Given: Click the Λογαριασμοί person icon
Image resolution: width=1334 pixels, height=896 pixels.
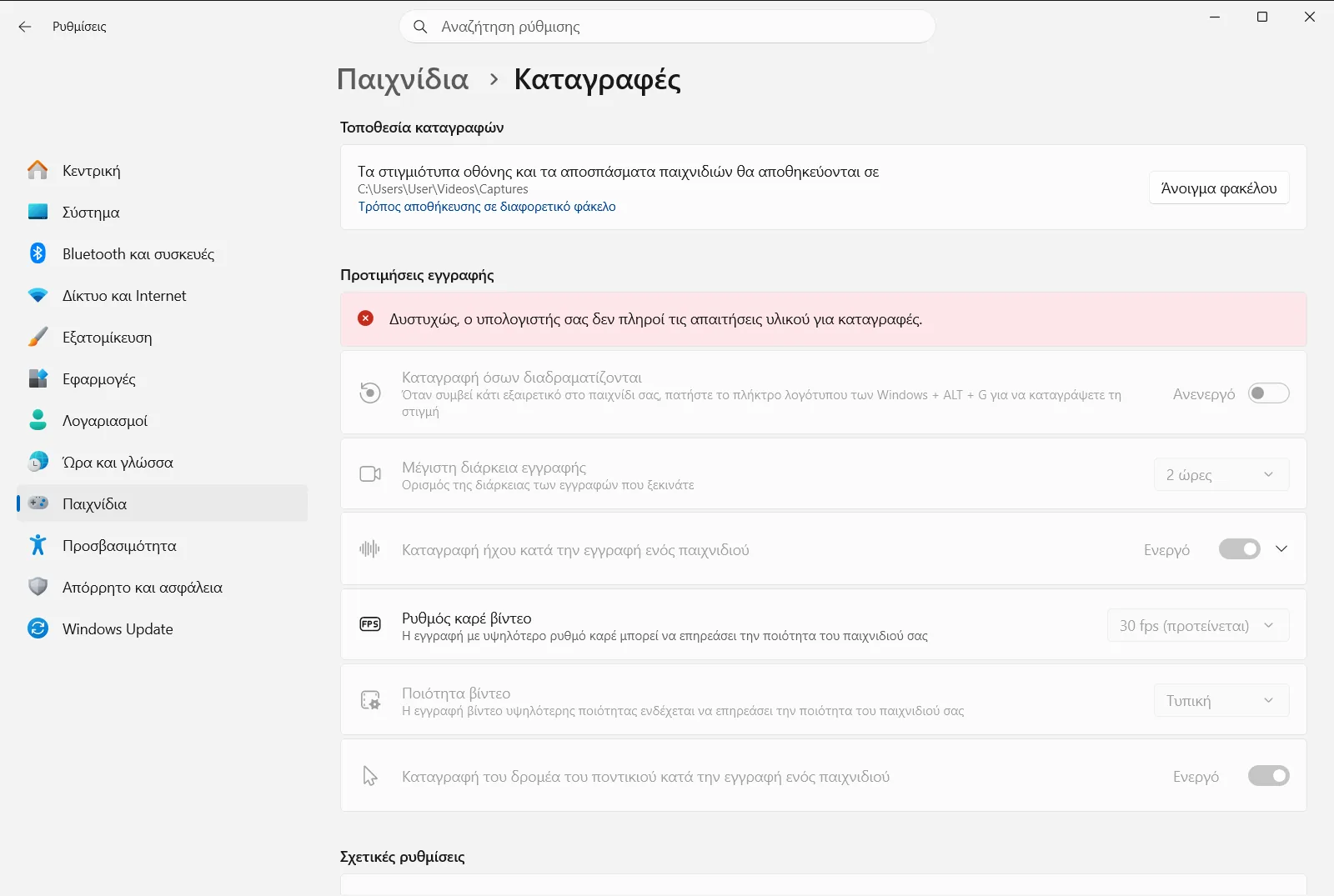Looking at the screenshot, I should point(38,420).
